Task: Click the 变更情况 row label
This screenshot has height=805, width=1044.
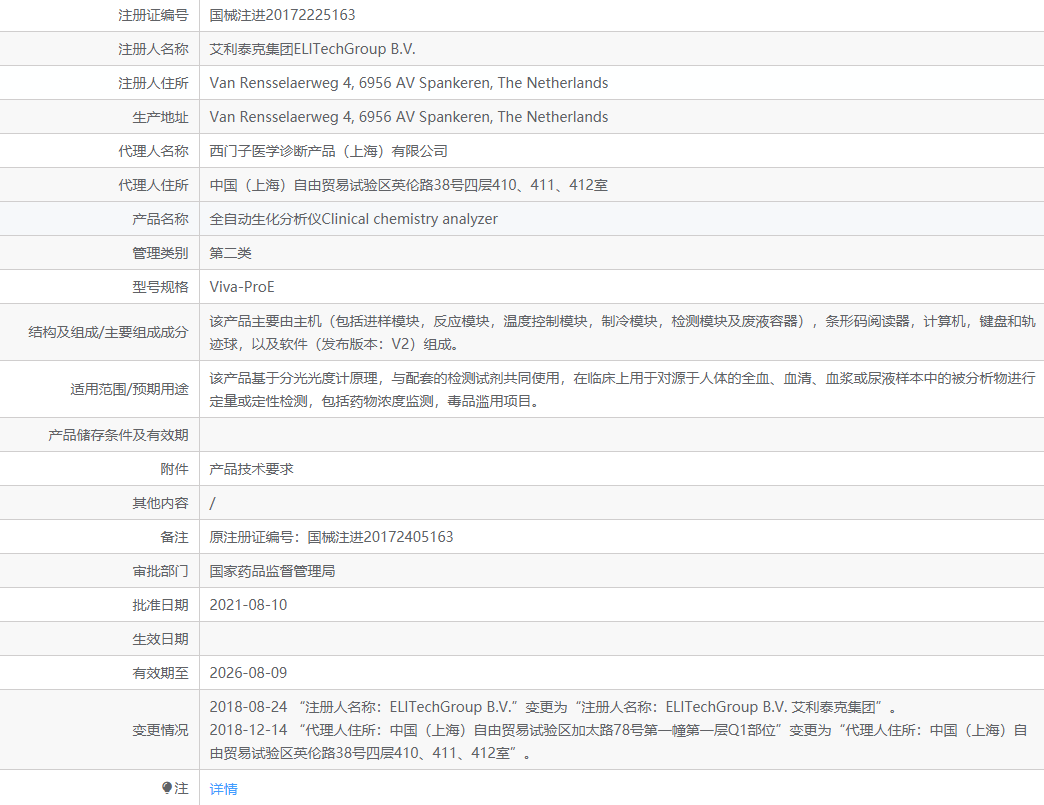Action: click(160, 730)
